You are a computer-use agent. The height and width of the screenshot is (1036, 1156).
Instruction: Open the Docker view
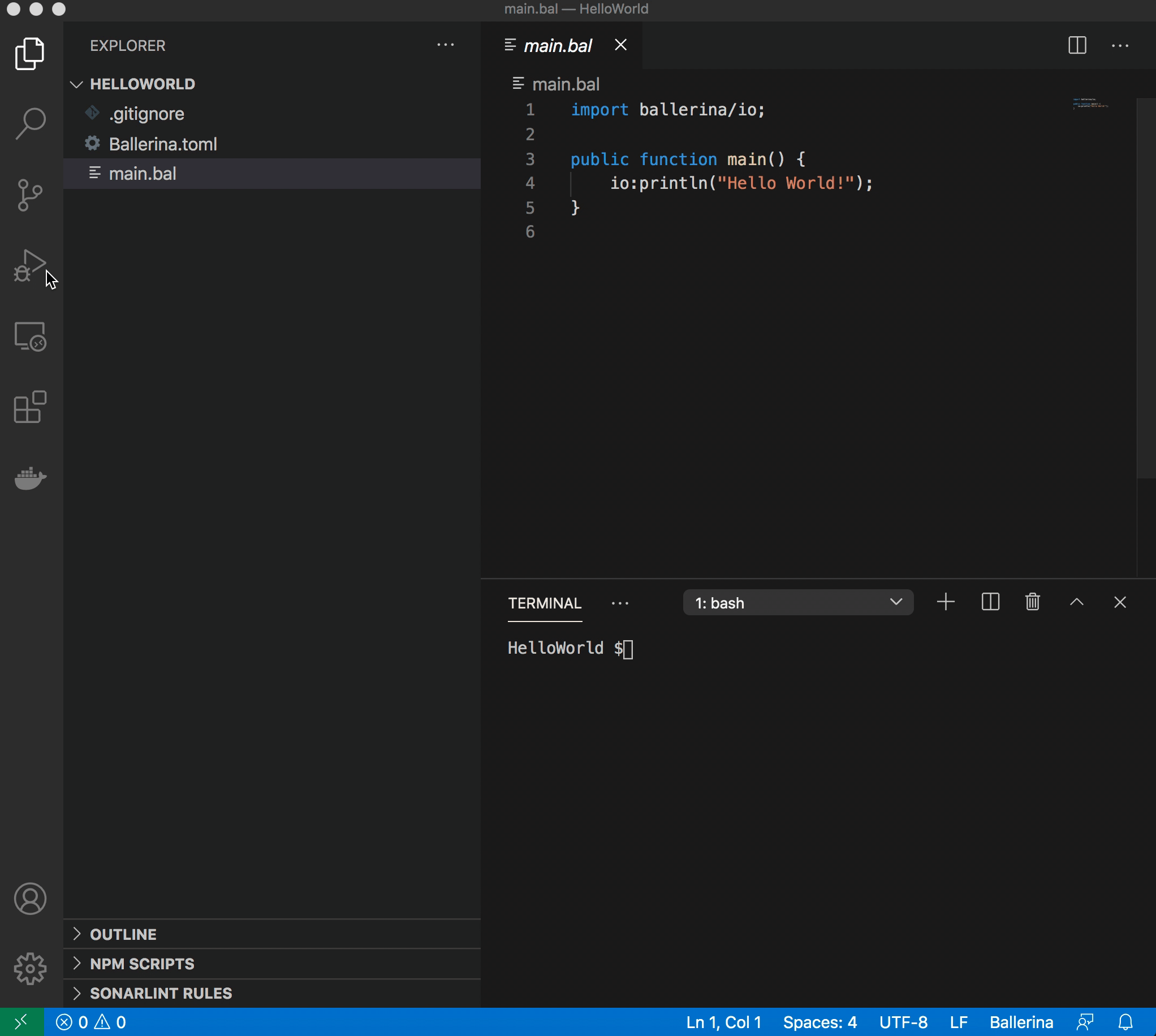[x=30, y=478]
